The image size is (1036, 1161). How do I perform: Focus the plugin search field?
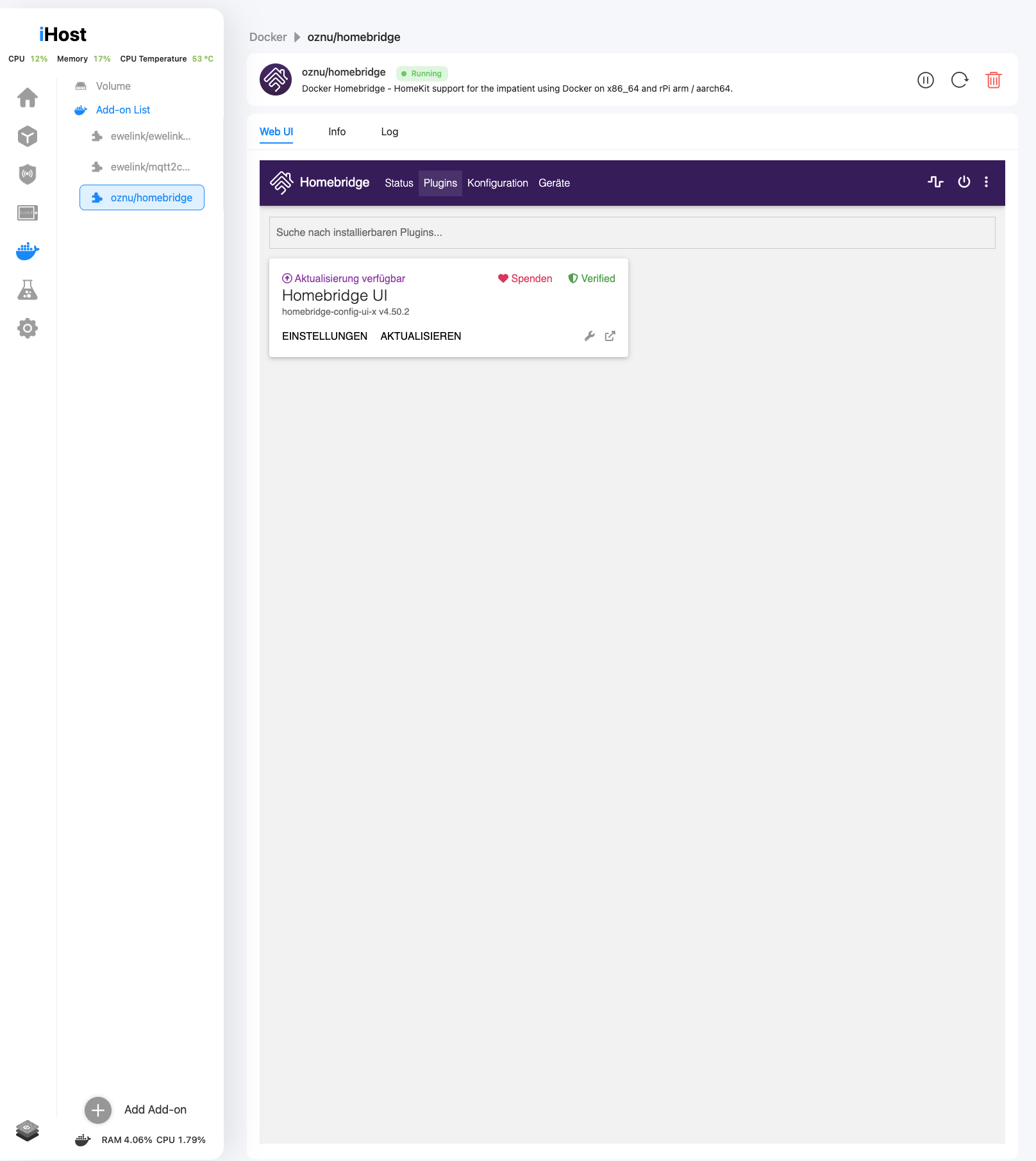coord(632,233)
